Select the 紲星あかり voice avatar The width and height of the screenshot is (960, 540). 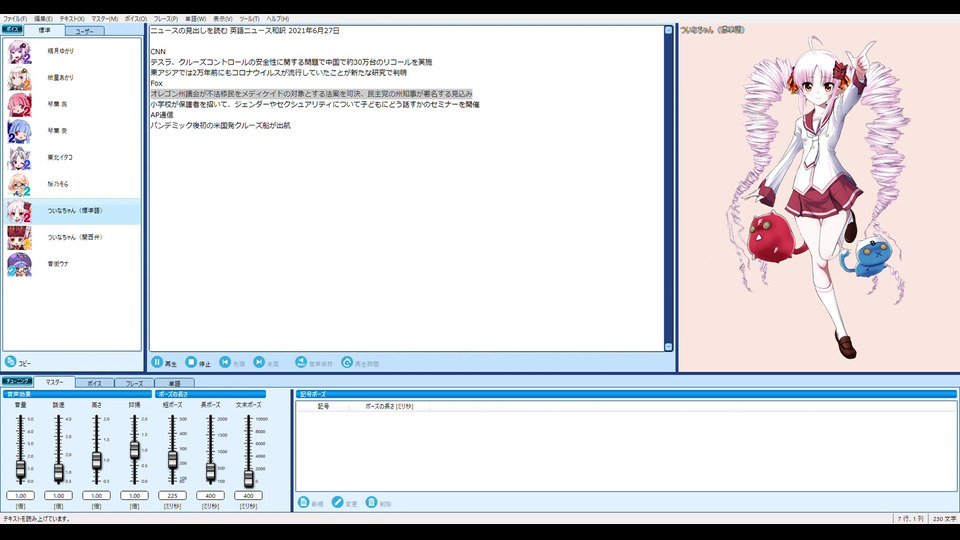coord(19,78)
